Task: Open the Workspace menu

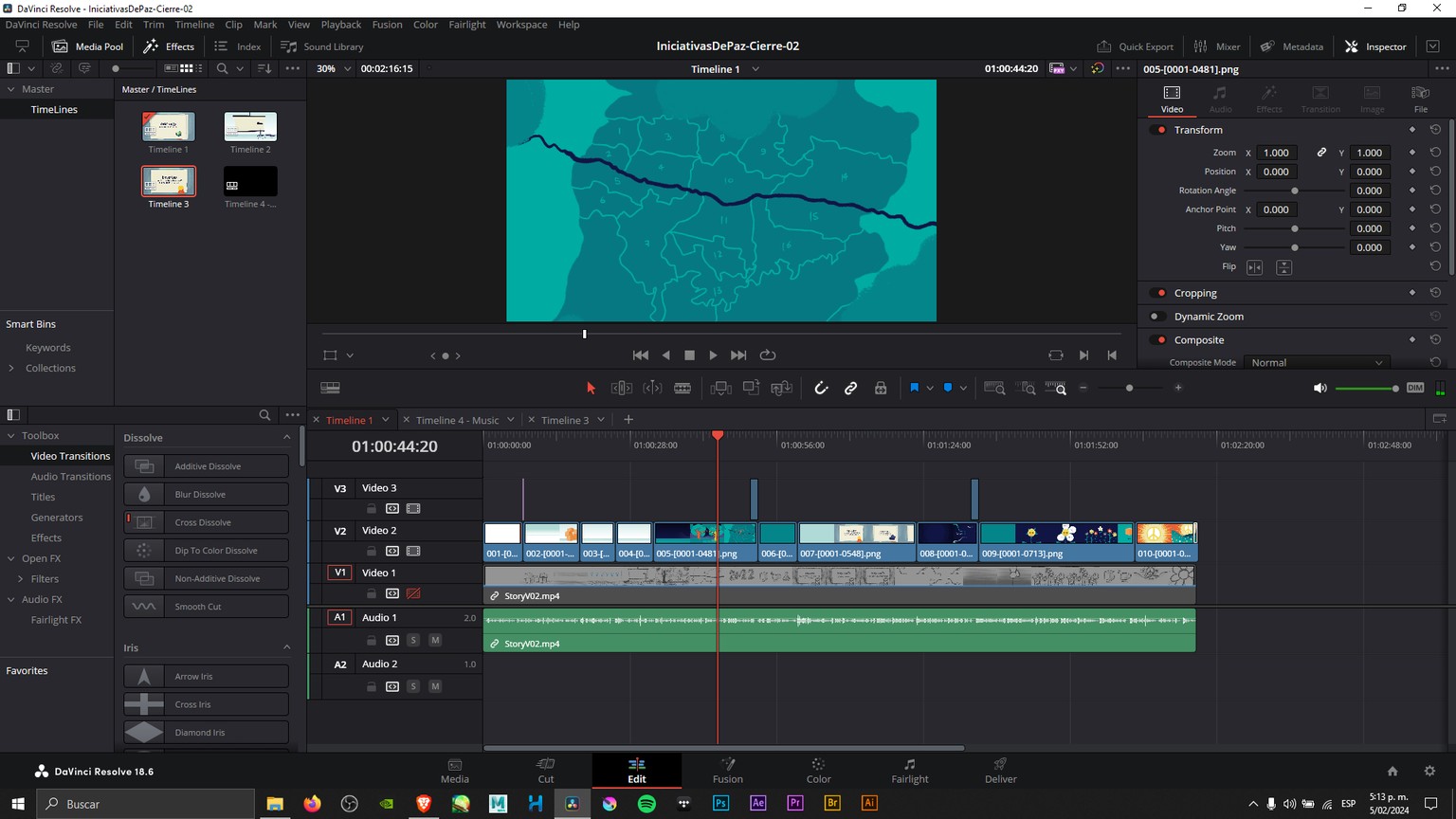Action: click(521, 25)
